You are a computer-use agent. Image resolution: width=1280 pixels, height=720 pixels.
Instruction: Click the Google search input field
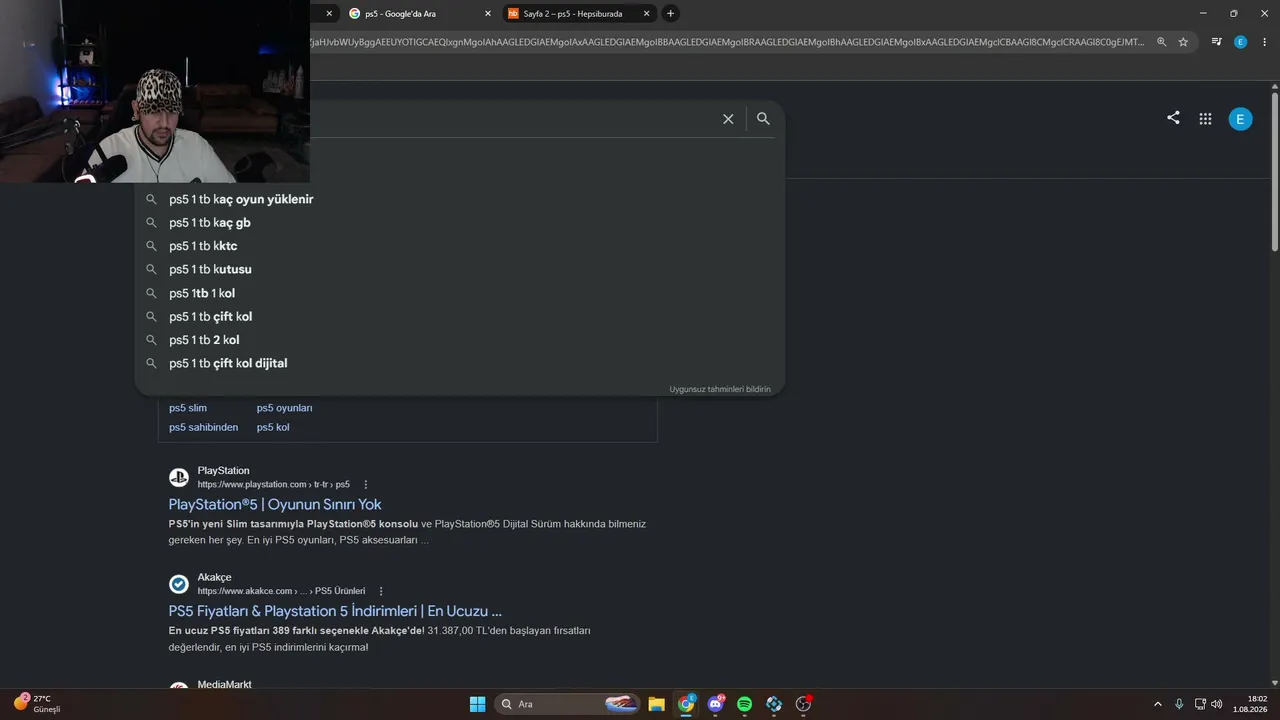510,119
